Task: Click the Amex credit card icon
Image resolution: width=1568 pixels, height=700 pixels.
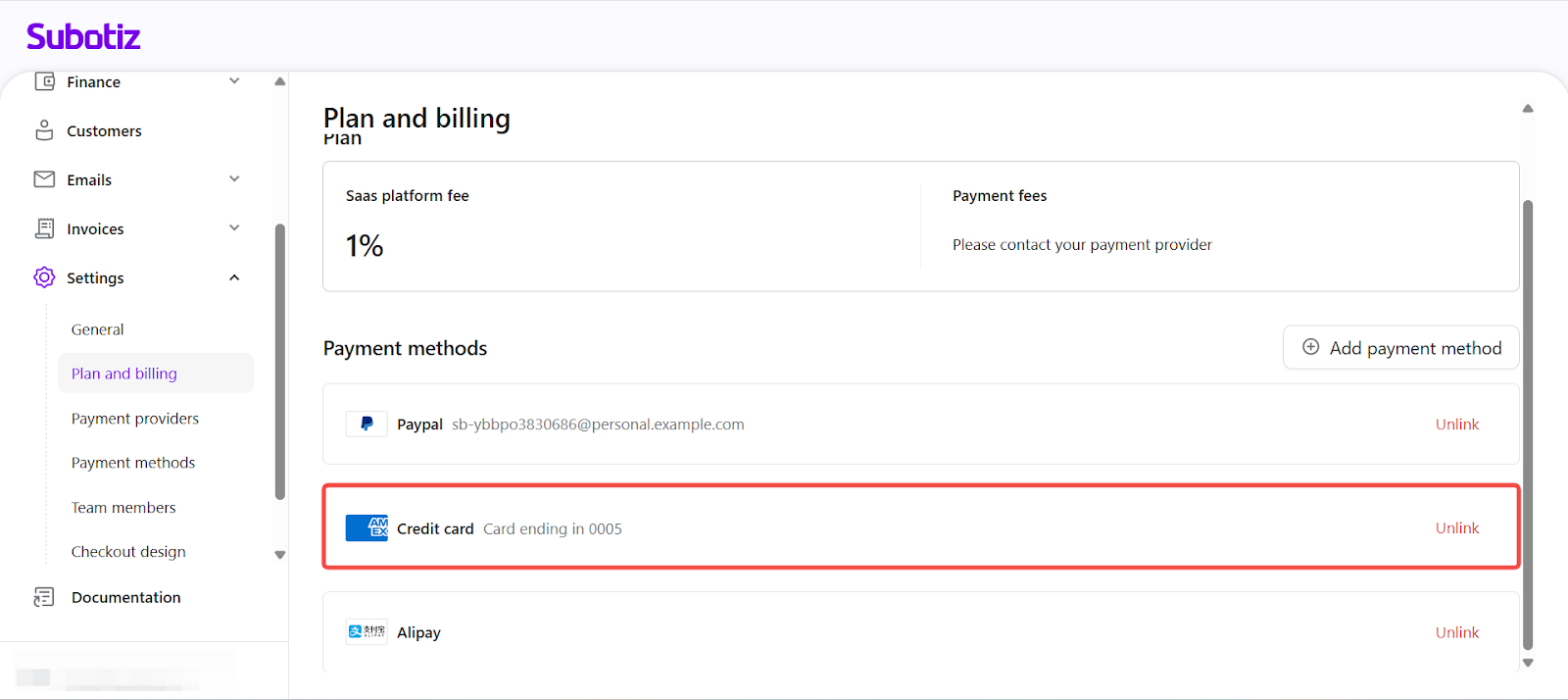Action: [x=367, y=528]
